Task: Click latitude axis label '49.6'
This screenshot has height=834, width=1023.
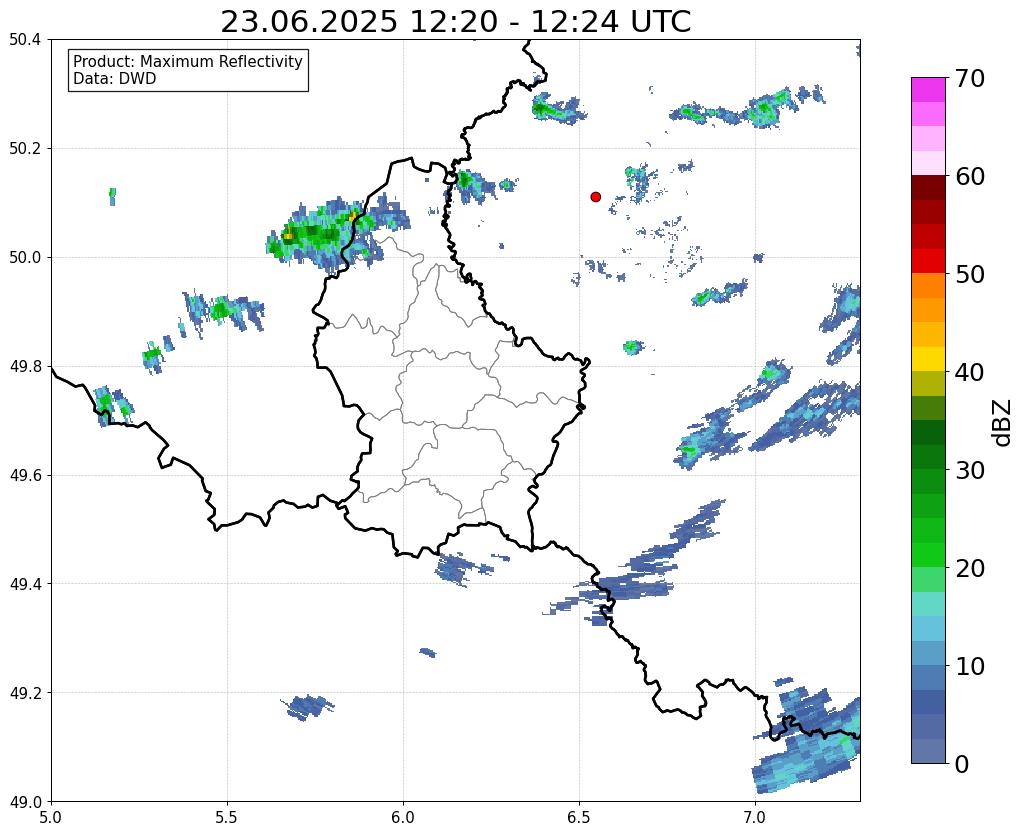Action: coord(25,476)
